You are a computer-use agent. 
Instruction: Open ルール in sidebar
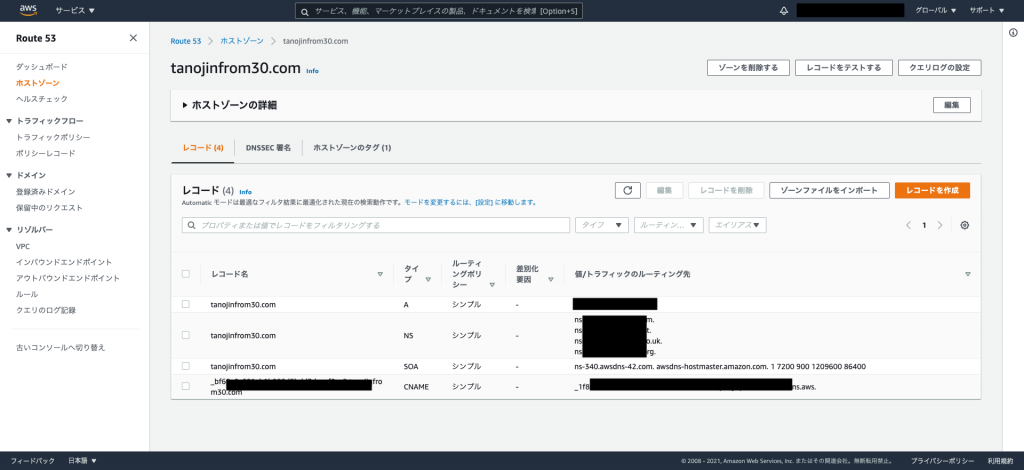click(x=27, y=294)
